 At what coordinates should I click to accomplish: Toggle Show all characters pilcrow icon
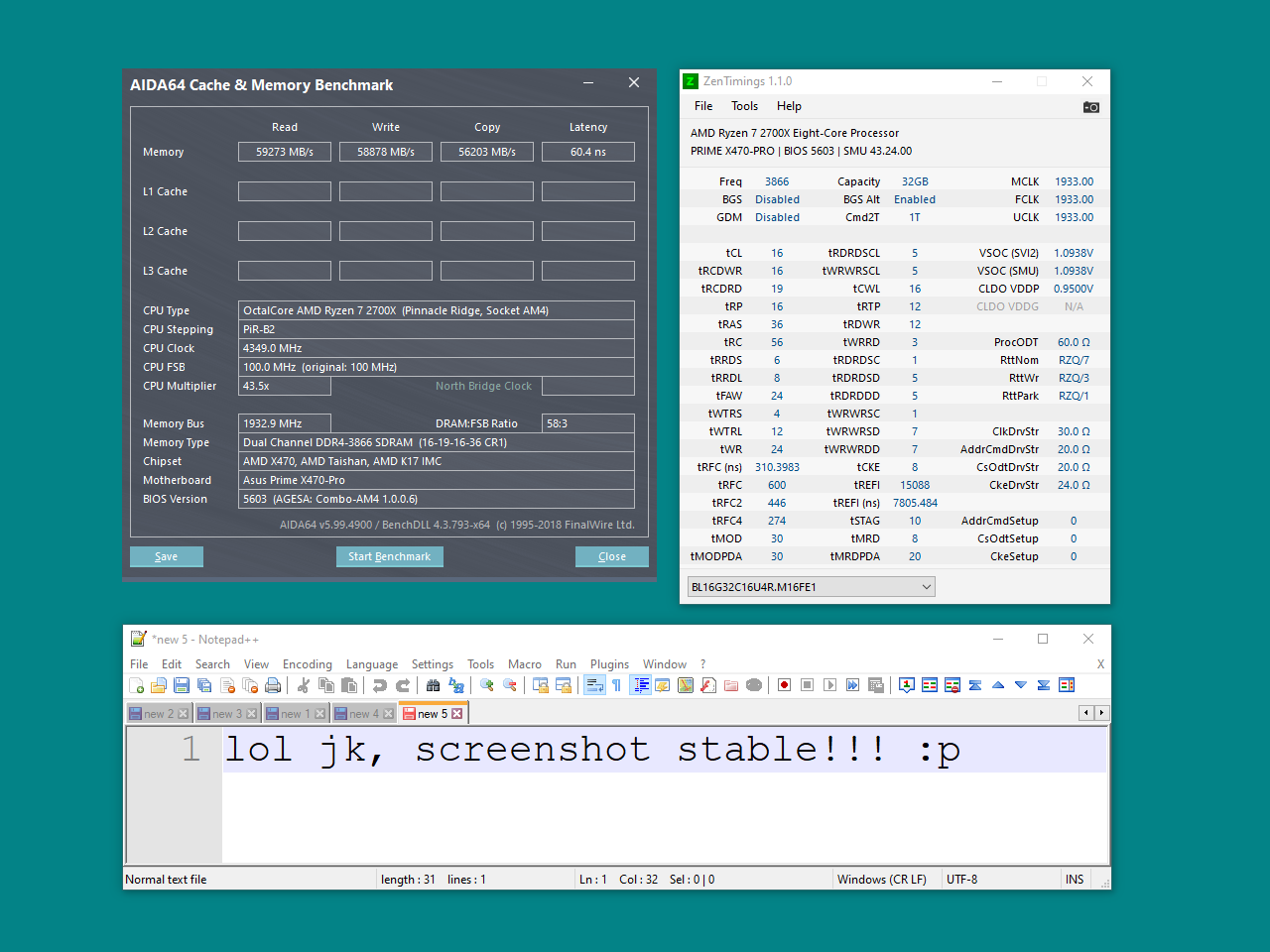click(x=616, y=685)
